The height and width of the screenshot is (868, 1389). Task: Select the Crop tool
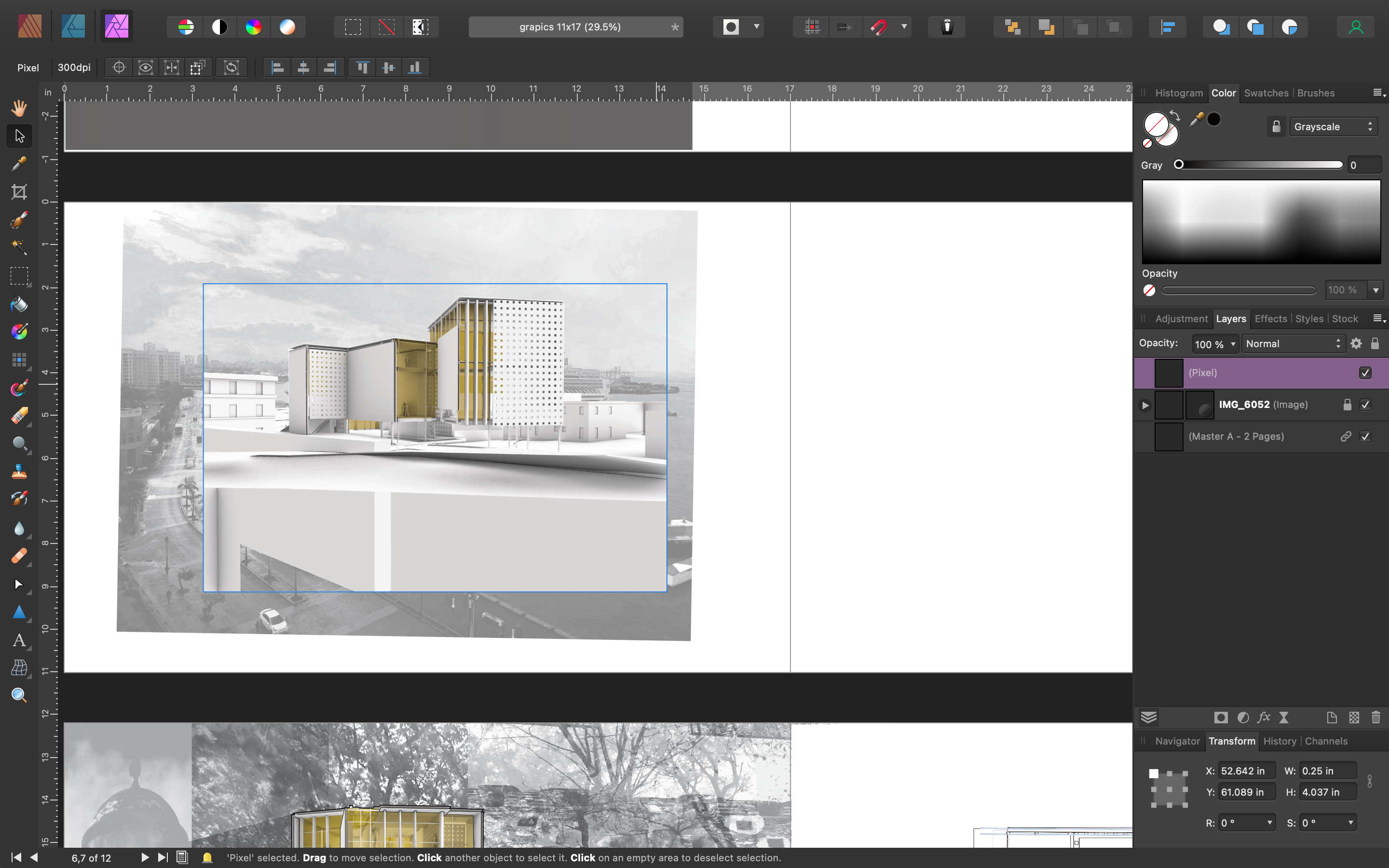[19, 192]
